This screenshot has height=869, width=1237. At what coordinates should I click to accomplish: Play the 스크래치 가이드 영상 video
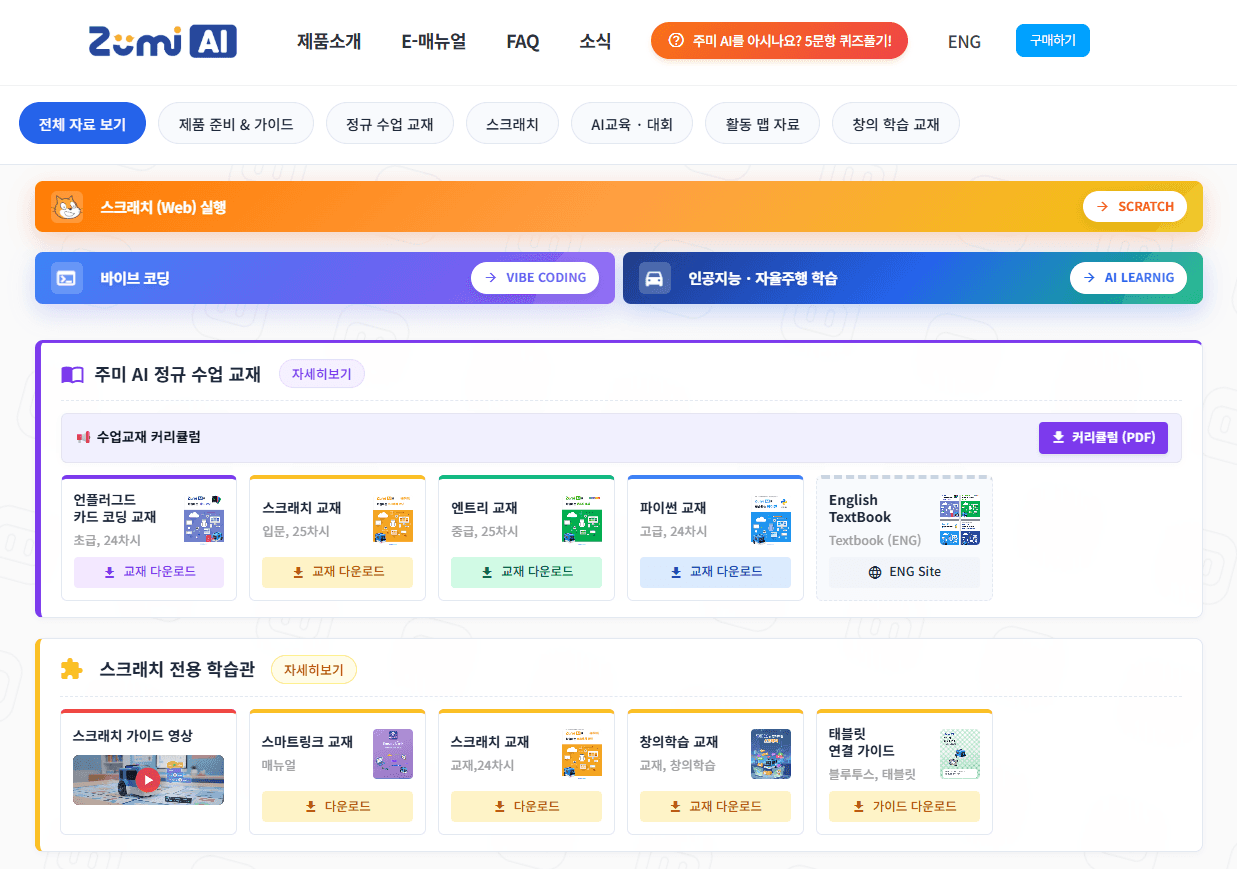[148, 780]
